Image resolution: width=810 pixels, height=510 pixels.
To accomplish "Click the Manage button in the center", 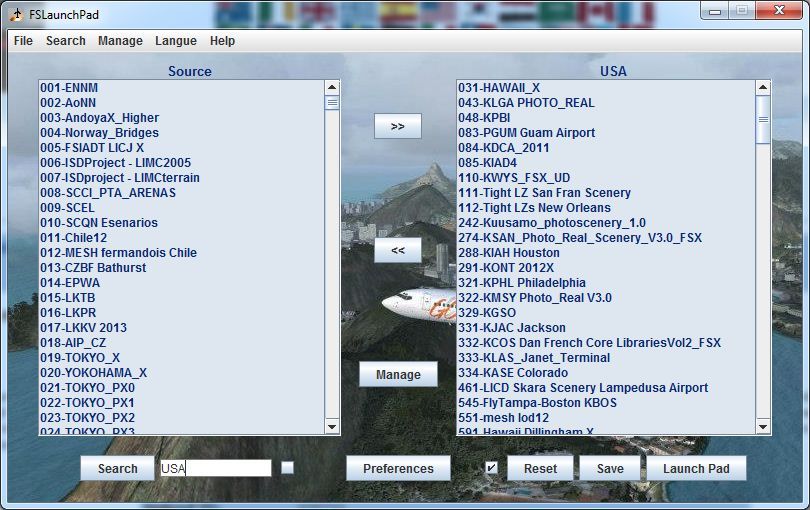I will tap(398, 374).
